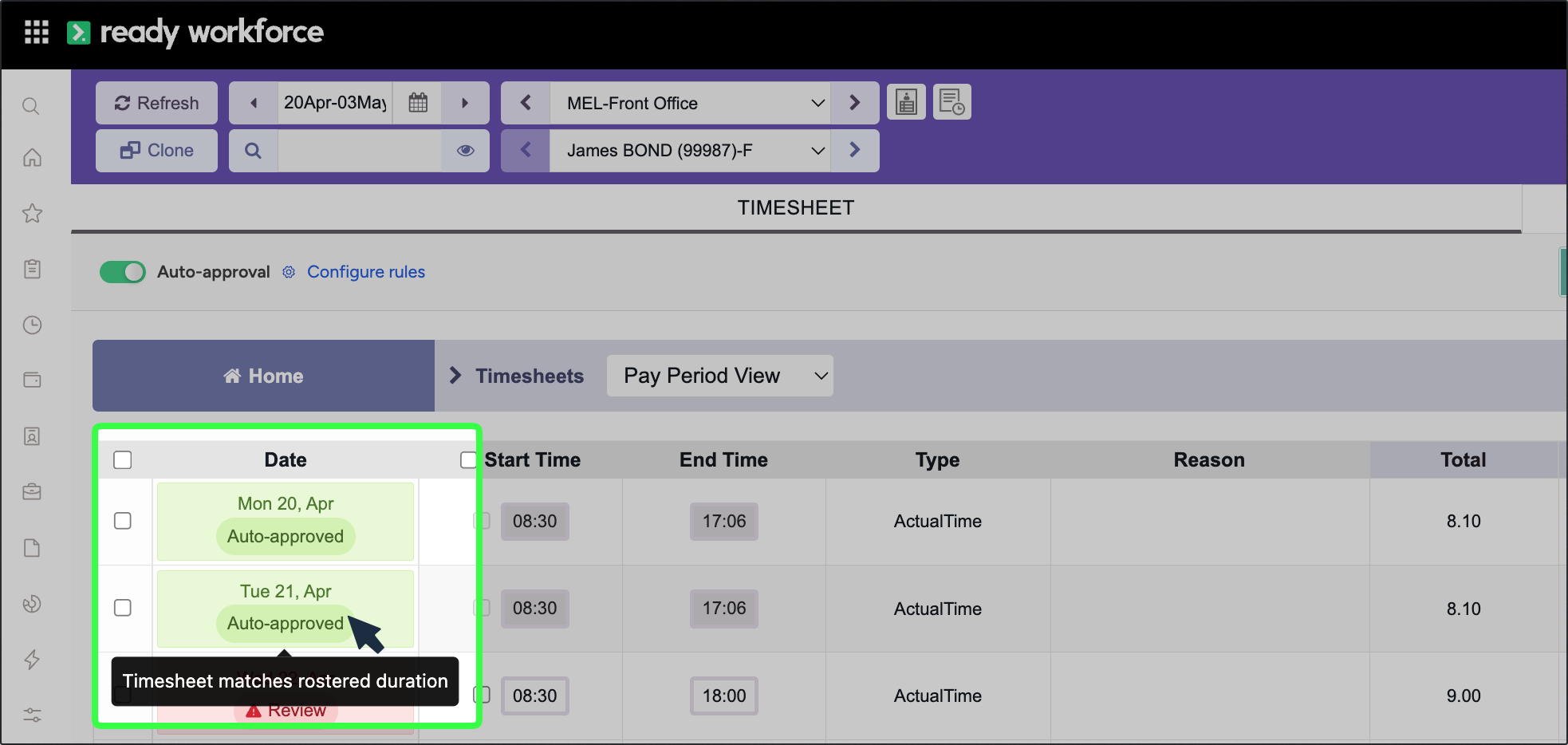Image resolution: width=1568 pixels, height=745 pixels.
Task: Go to previous date period arrow
Action: pyautogui.click(x=254, y=103)
